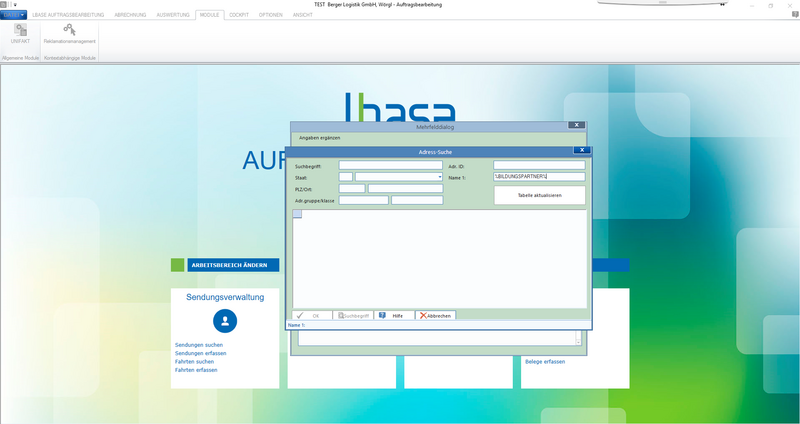
Task: Click the Ort city field
Action: 406,189
